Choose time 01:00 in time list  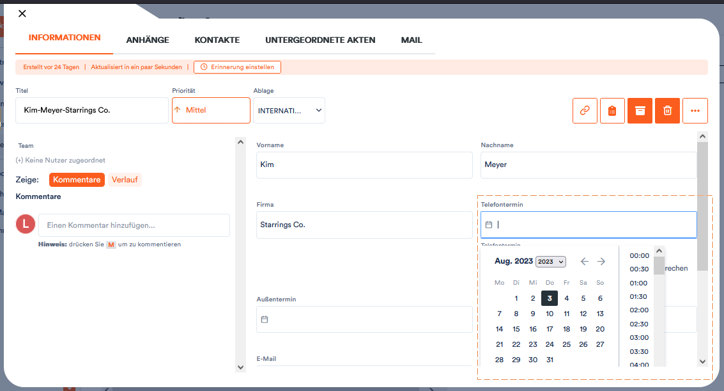pos(639,283)
